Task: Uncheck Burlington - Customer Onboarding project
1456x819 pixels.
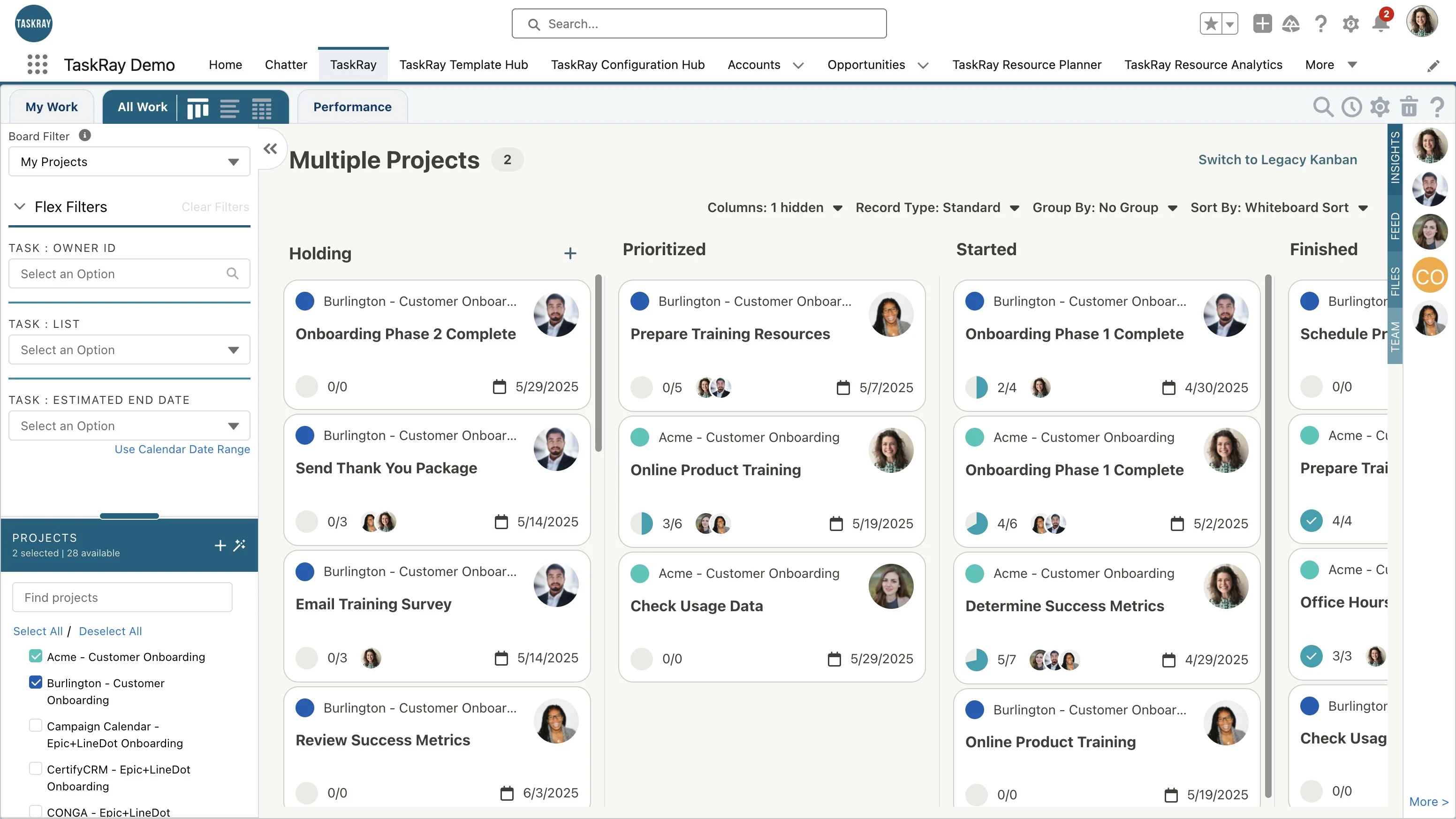Action: (36, 683)
